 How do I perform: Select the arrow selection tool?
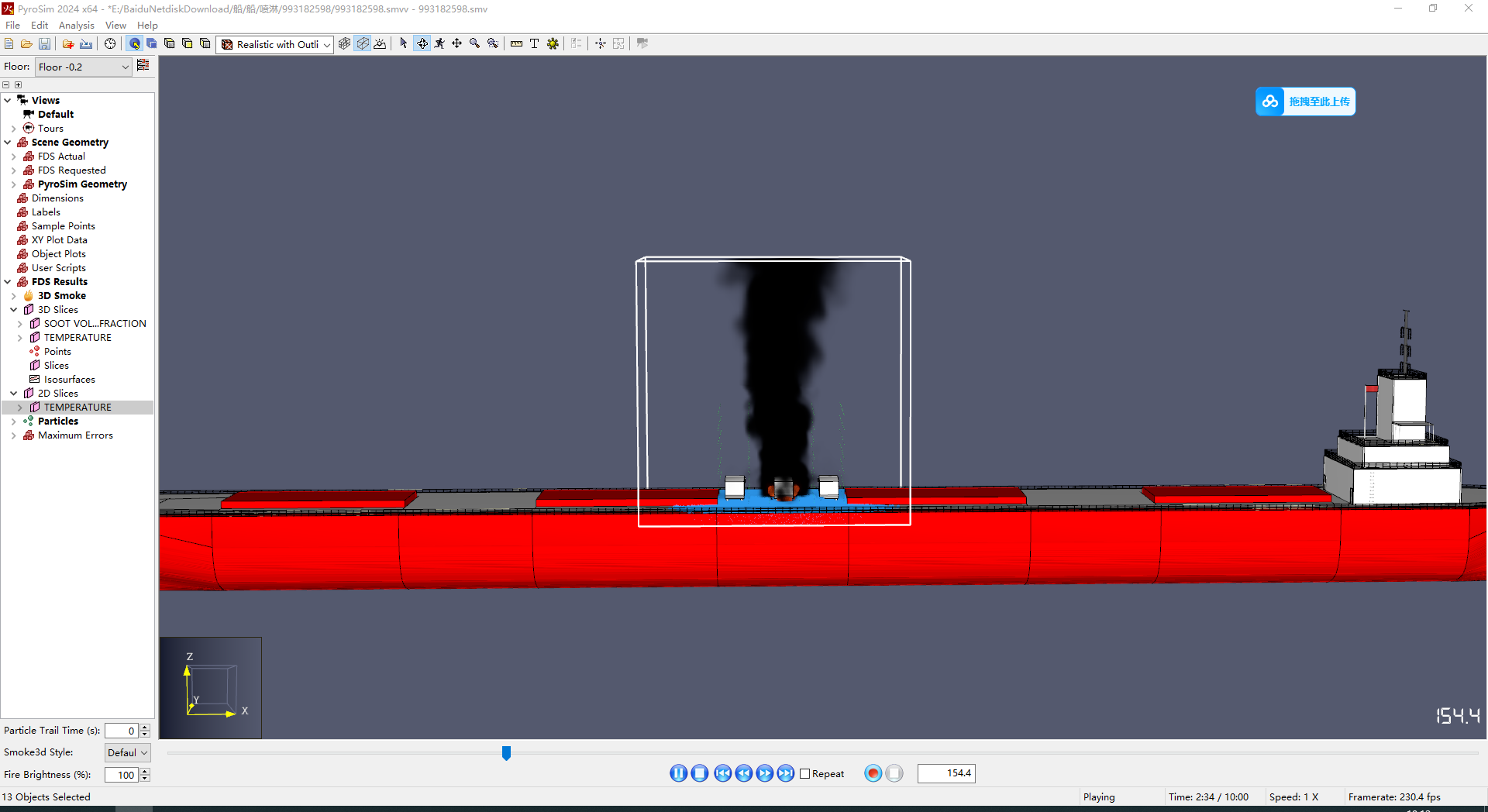[x=403, y=44]
